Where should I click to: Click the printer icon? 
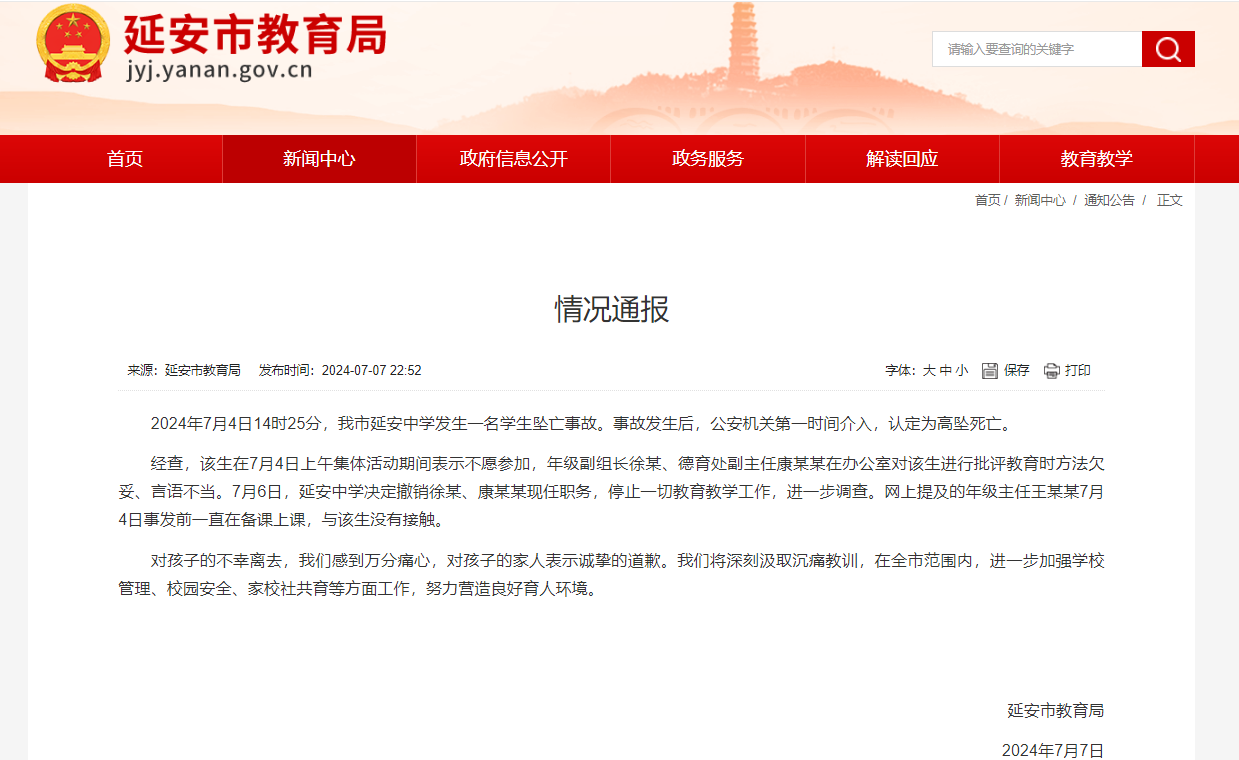[1051, 370]
